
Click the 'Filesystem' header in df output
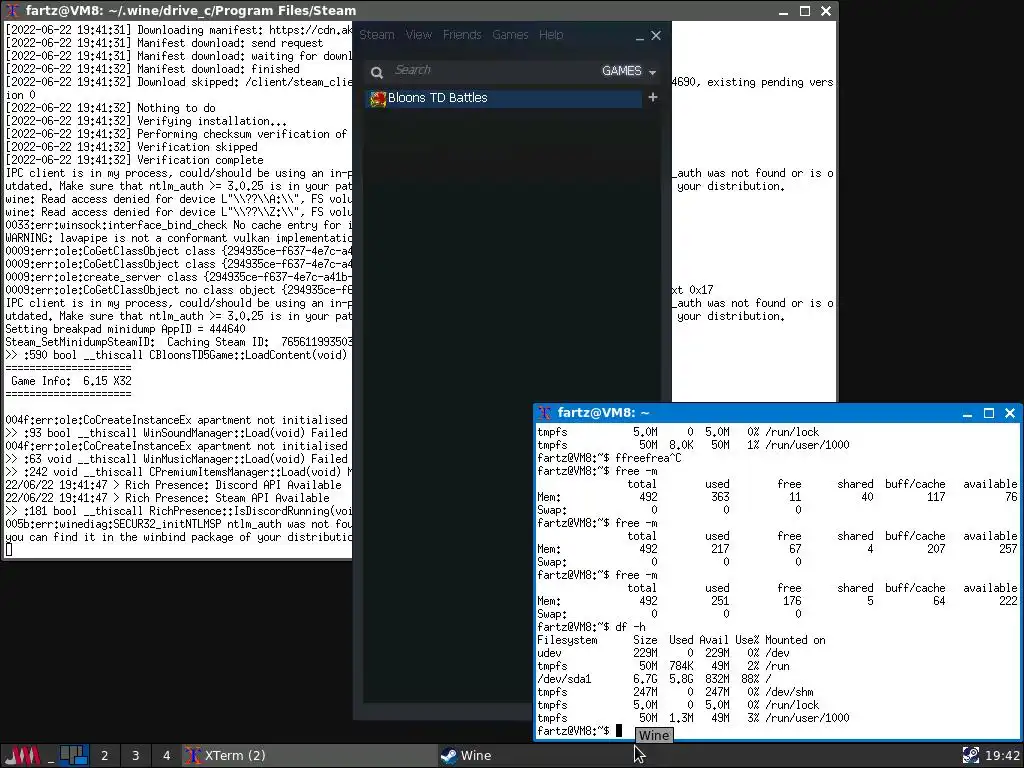pyautogui.click(x=567, y=640)
